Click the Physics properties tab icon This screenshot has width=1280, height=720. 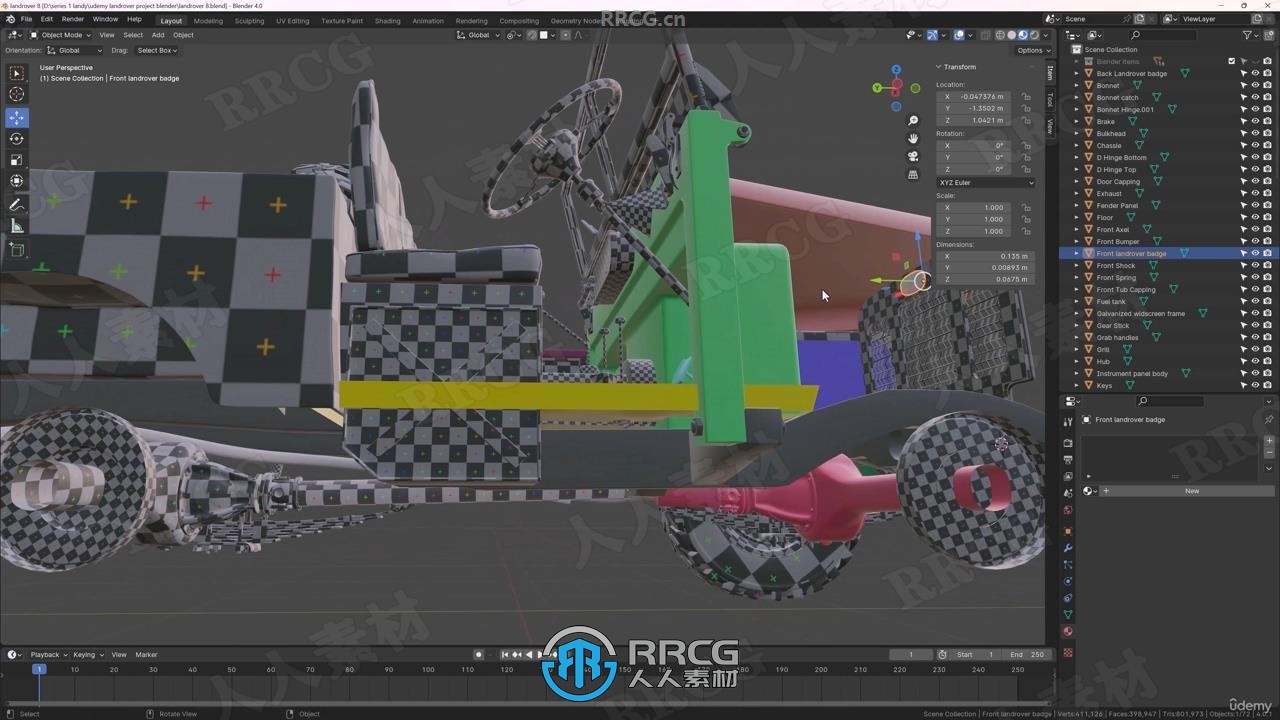click(1068, 582)
